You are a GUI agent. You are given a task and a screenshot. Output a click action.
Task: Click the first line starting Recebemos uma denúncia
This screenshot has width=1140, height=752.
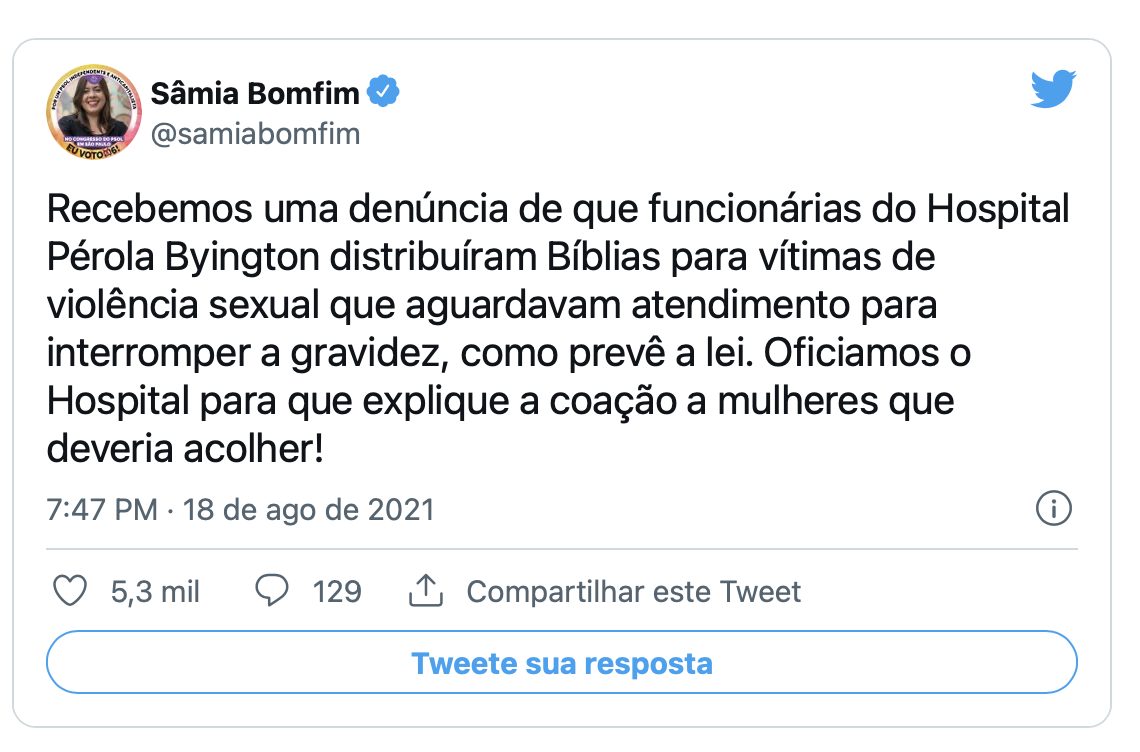[x=558, y=209]
